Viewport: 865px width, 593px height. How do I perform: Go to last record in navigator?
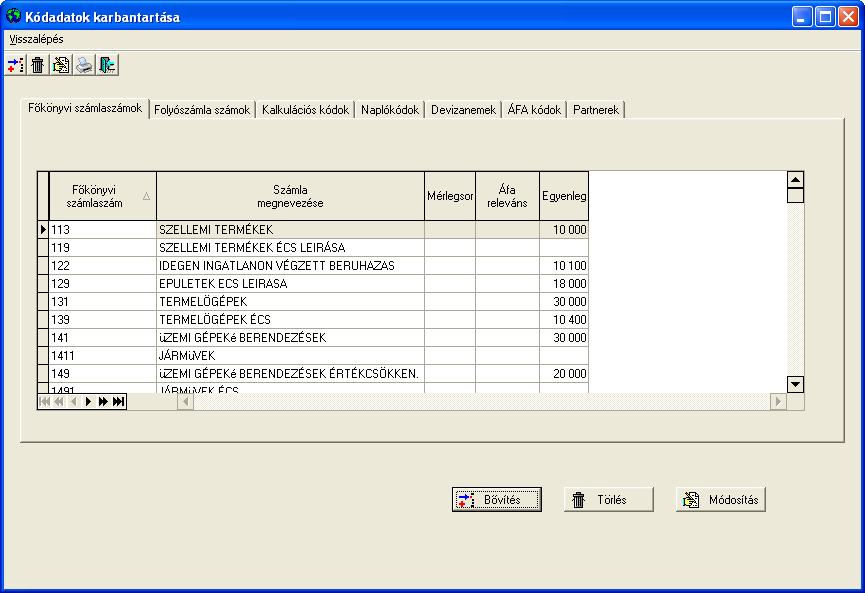(118, 402)
